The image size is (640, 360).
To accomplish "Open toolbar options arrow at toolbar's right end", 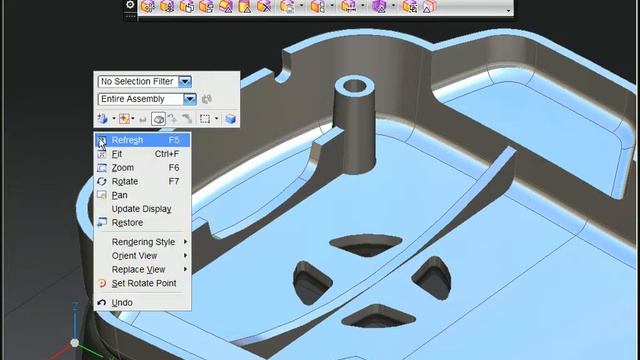I will click(508, 11).
